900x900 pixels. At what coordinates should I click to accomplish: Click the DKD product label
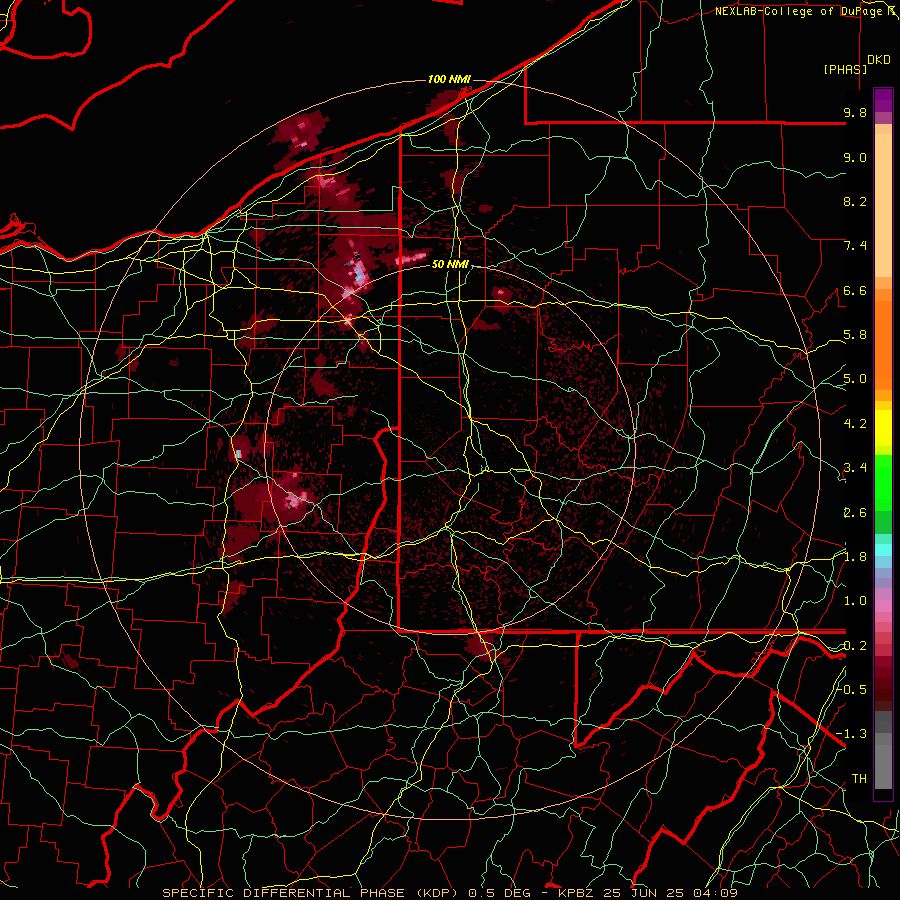pos(879,60)
